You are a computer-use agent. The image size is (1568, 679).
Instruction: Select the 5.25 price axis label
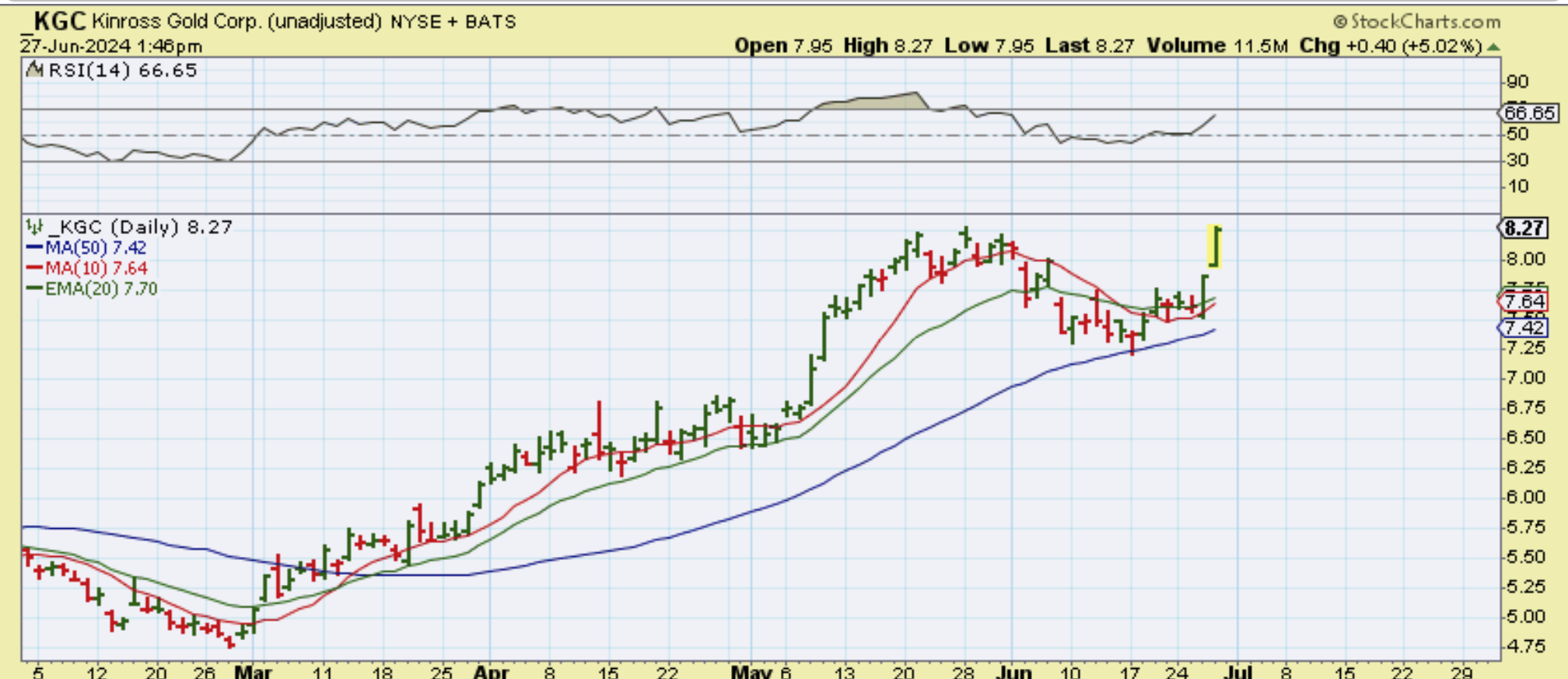pyautogui.click(x=1524, y=586)
